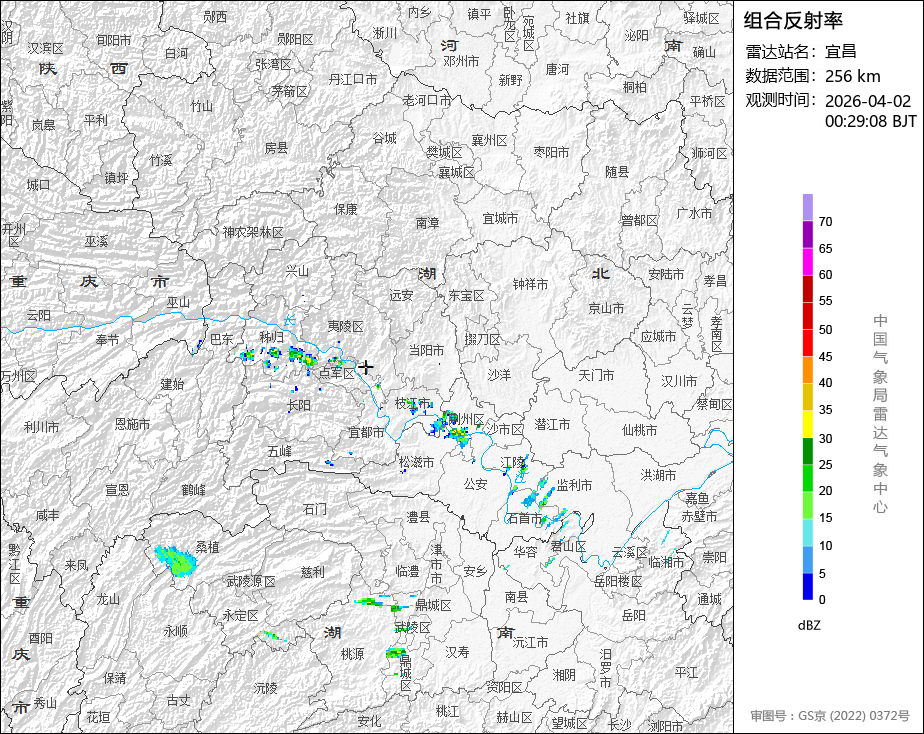Click the 松滋市 map label
Viewport: 924px width, 734px height.
point(416,462)
